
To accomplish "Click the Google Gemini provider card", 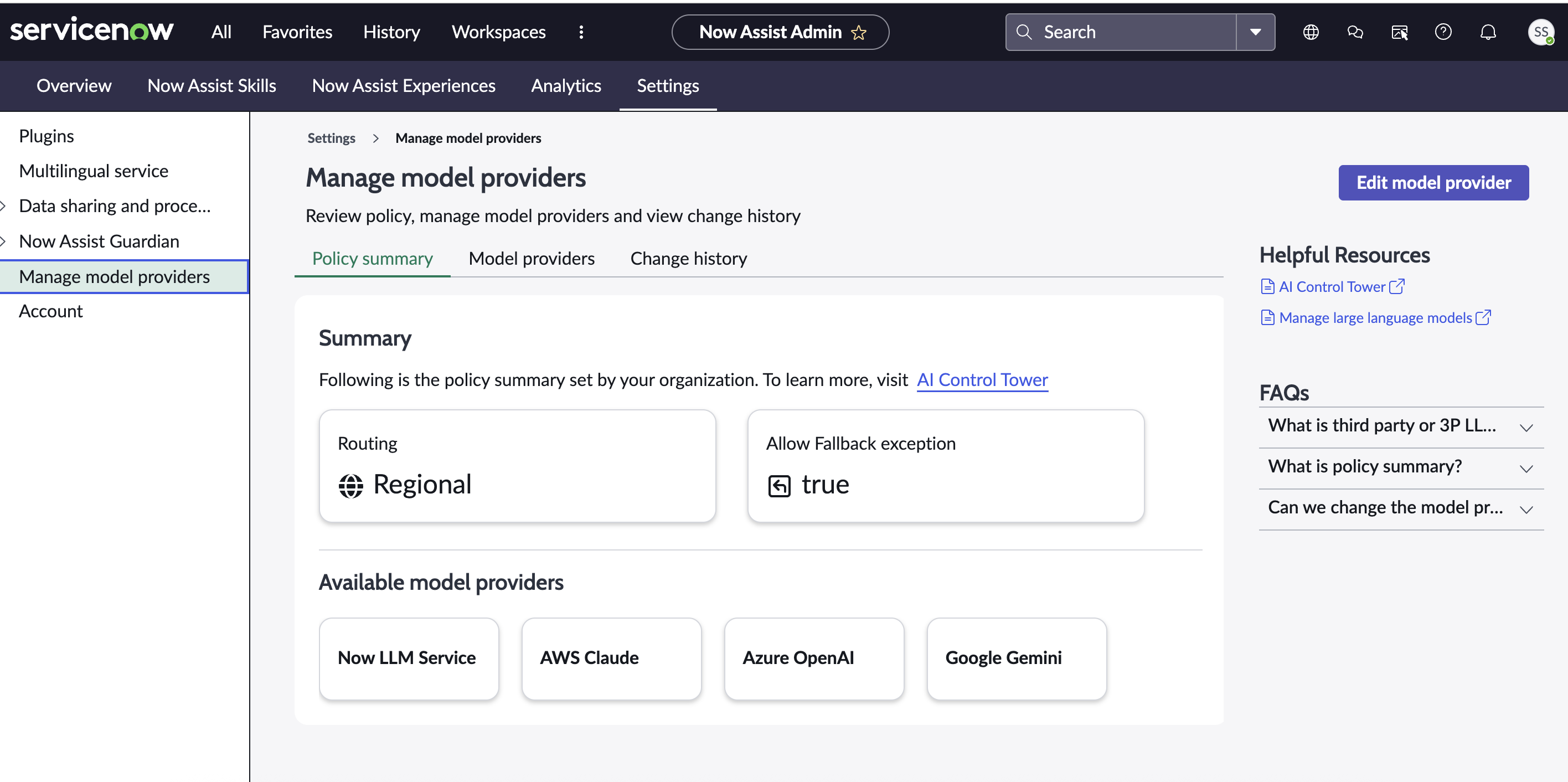I will [1016, 658].
